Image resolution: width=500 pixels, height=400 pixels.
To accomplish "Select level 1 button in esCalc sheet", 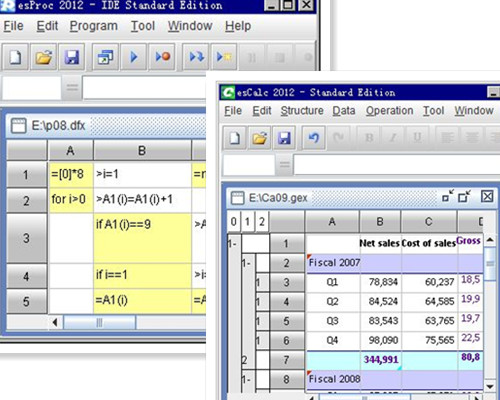I will coord(247,221).
